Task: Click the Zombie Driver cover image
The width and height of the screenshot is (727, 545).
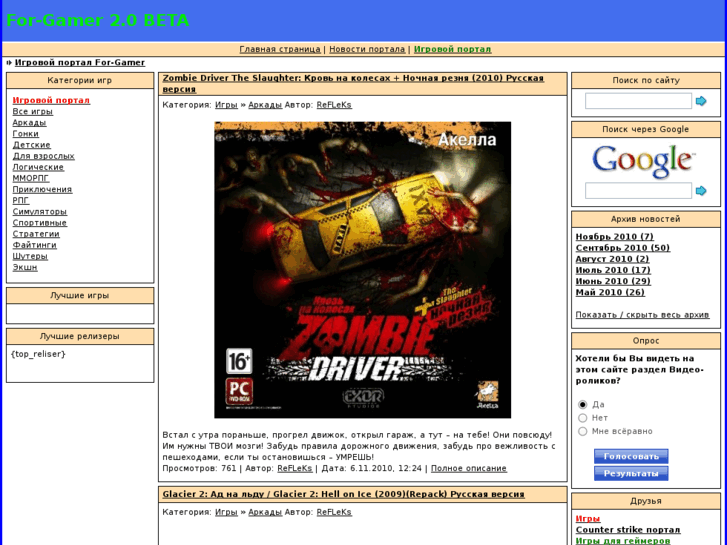Action: click(363, 270)
